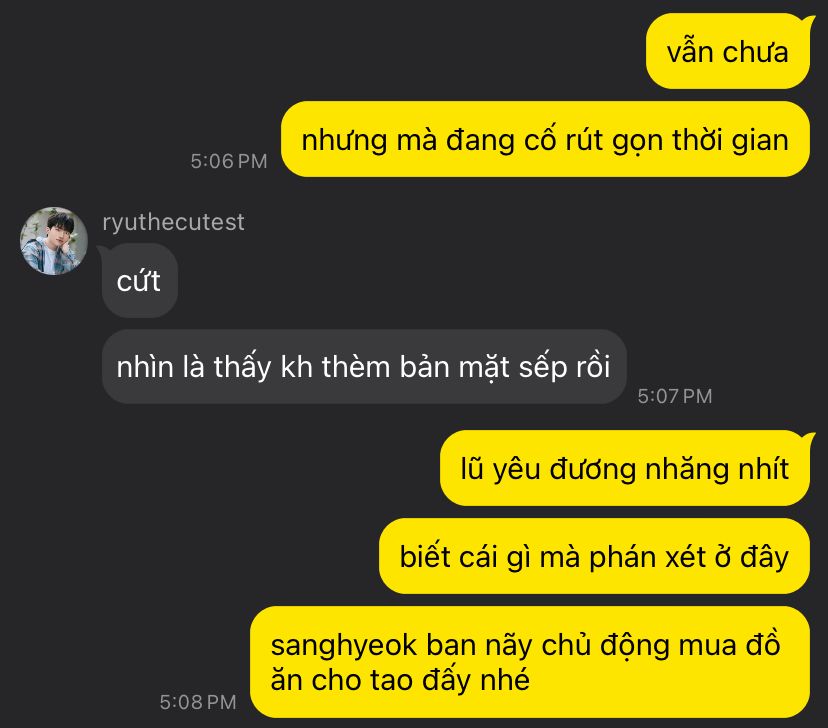
Task: Tap message "nhưng mà đang cố rút gọn thời gian"
Action: click(x=545, y=139)
